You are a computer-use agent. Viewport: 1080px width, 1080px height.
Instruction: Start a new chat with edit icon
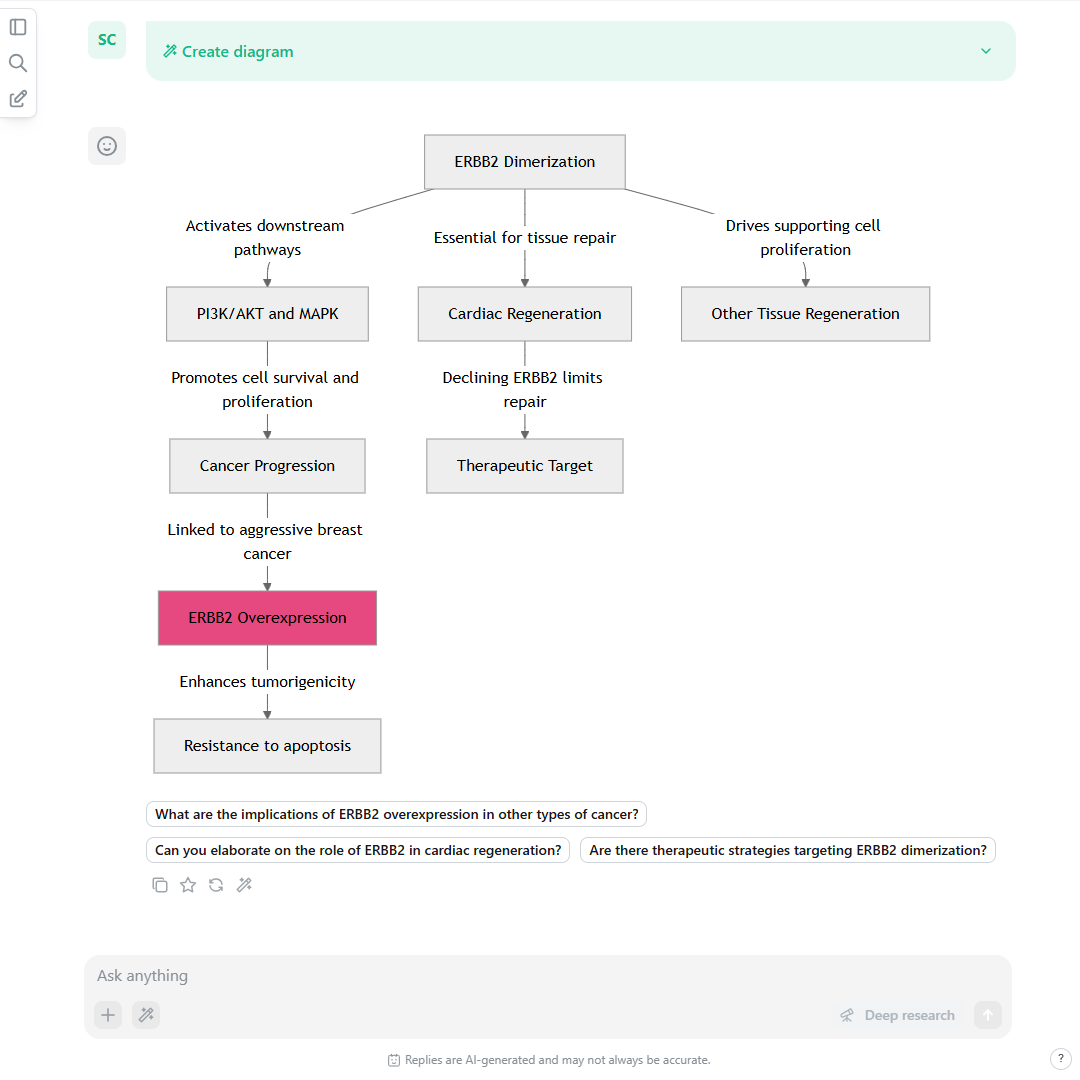pyautogui.click(x=18, y=98)
